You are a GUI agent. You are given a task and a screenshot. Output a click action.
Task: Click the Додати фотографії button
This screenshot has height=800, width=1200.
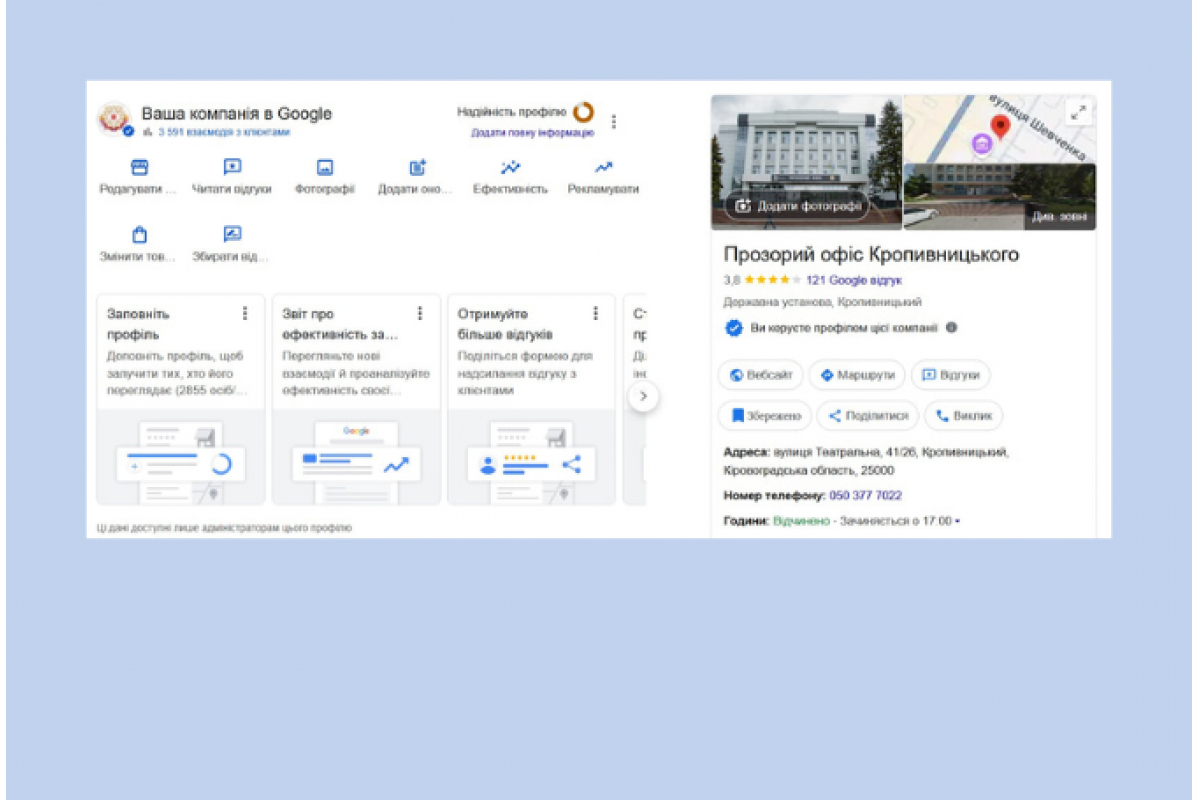coord(797,206)
